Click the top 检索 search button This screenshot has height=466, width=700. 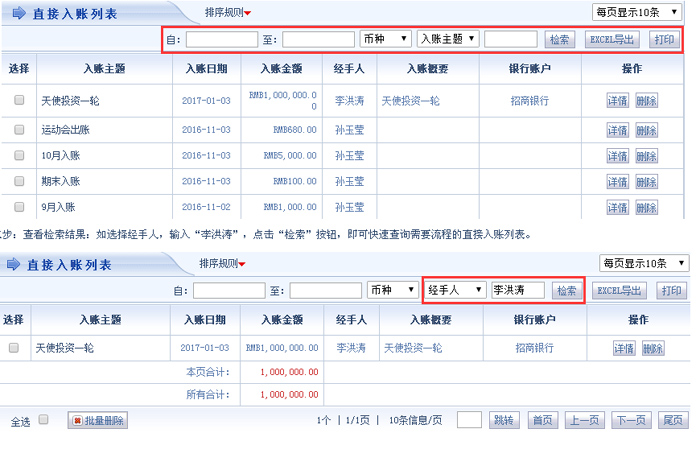pyautogui.click(x=559, y=39)
